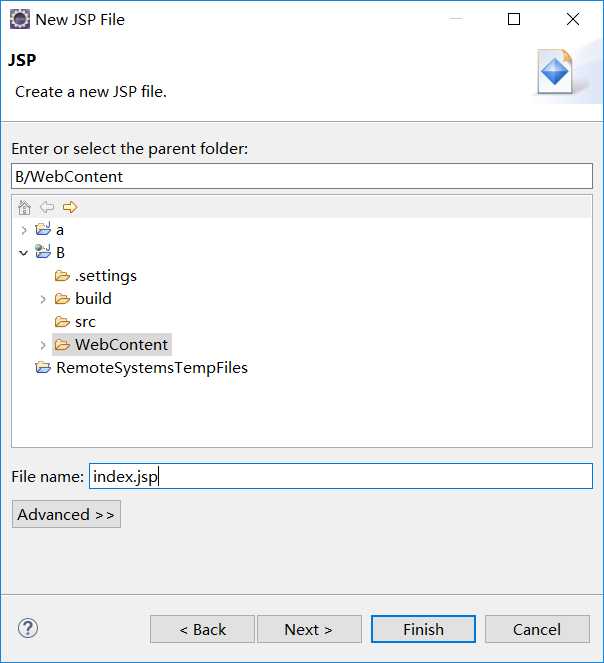Click the File name text field

[341, 476]
